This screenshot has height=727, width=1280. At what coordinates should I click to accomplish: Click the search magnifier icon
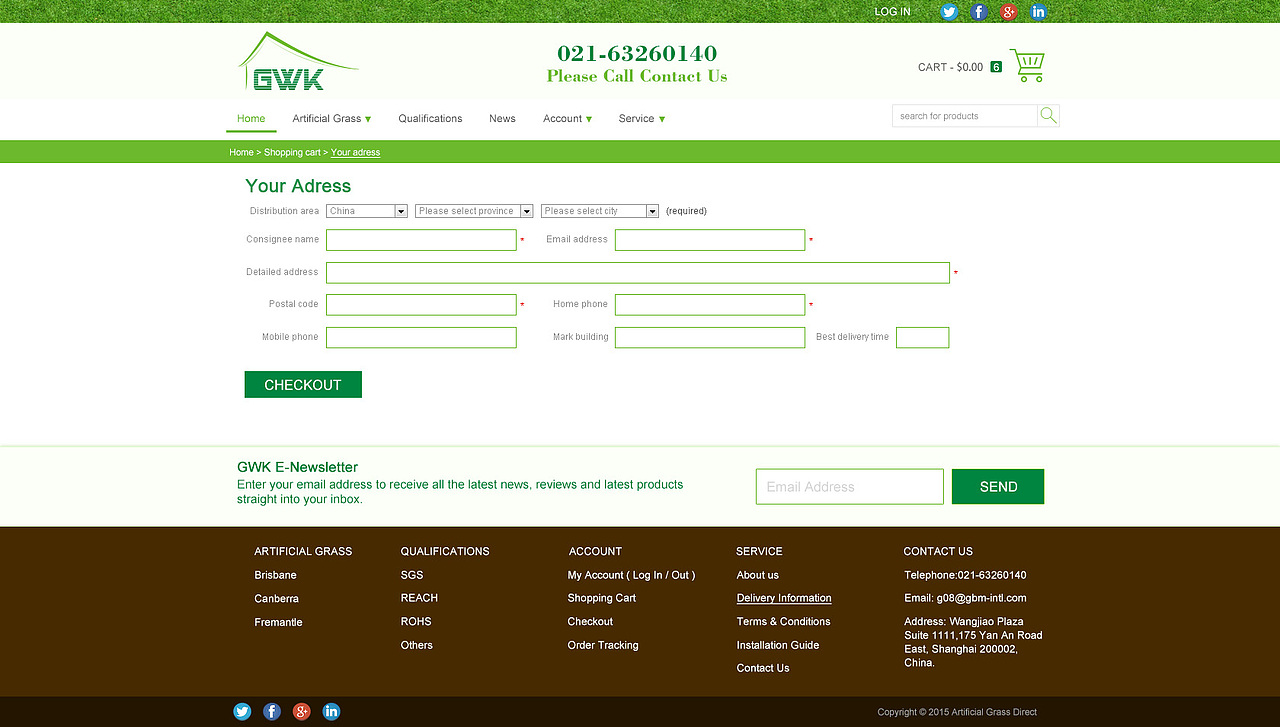click(1048, 116)
